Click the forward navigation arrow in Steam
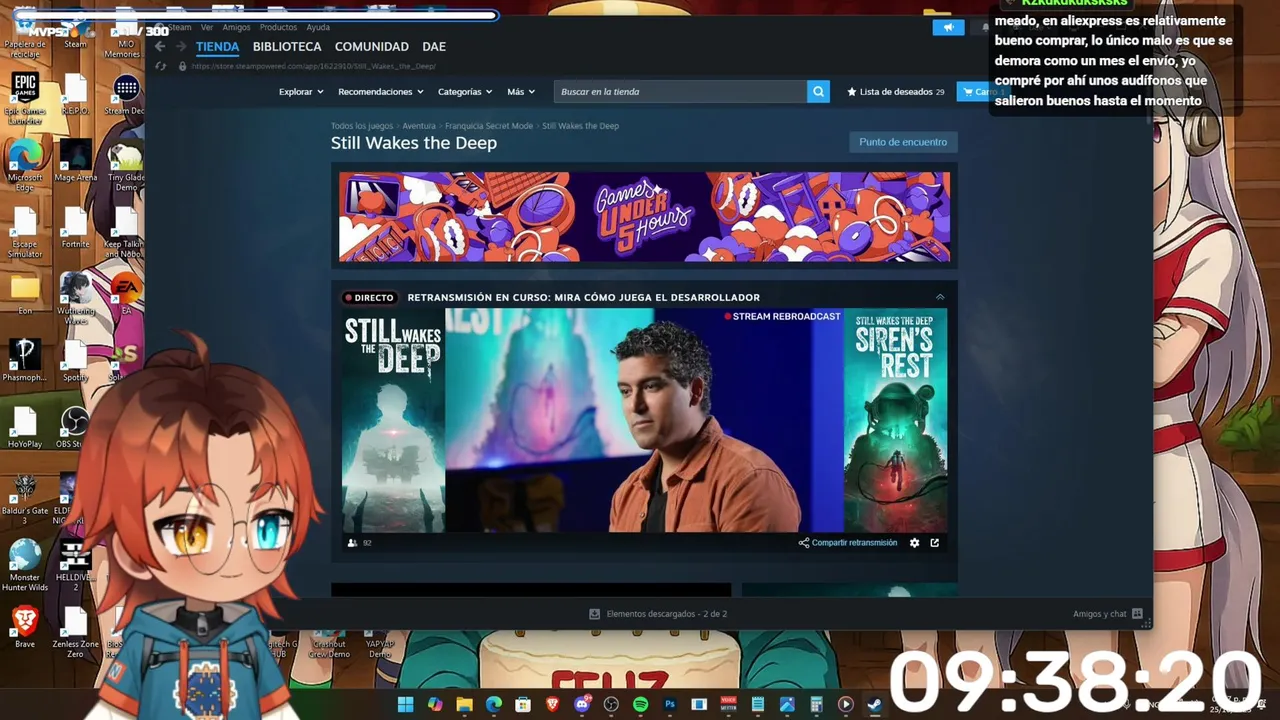 click(181, 46)
